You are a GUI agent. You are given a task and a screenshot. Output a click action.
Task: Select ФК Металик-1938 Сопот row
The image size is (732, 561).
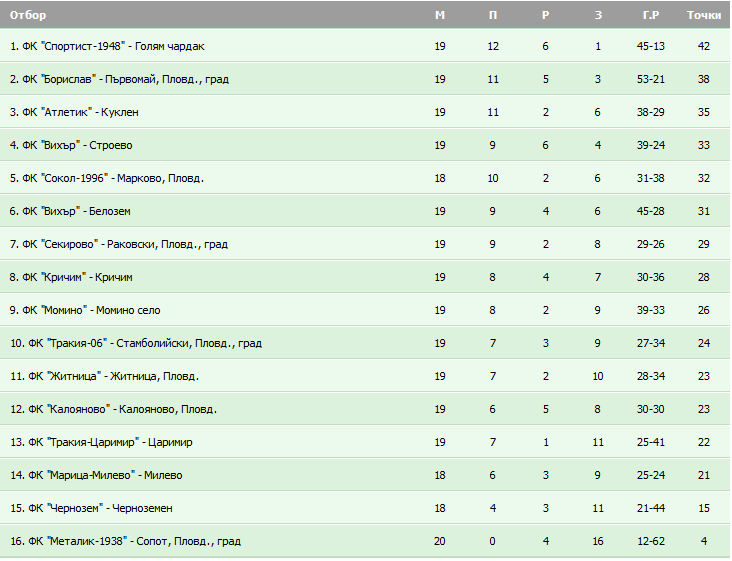pyautogui.click(x=365, y=541)
